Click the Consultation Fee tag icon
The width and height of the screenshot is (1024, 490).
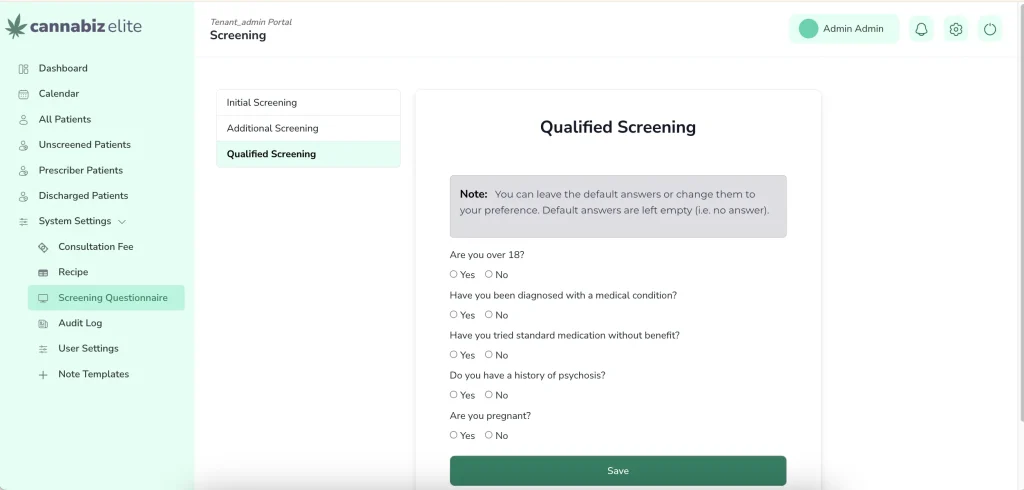43,247
